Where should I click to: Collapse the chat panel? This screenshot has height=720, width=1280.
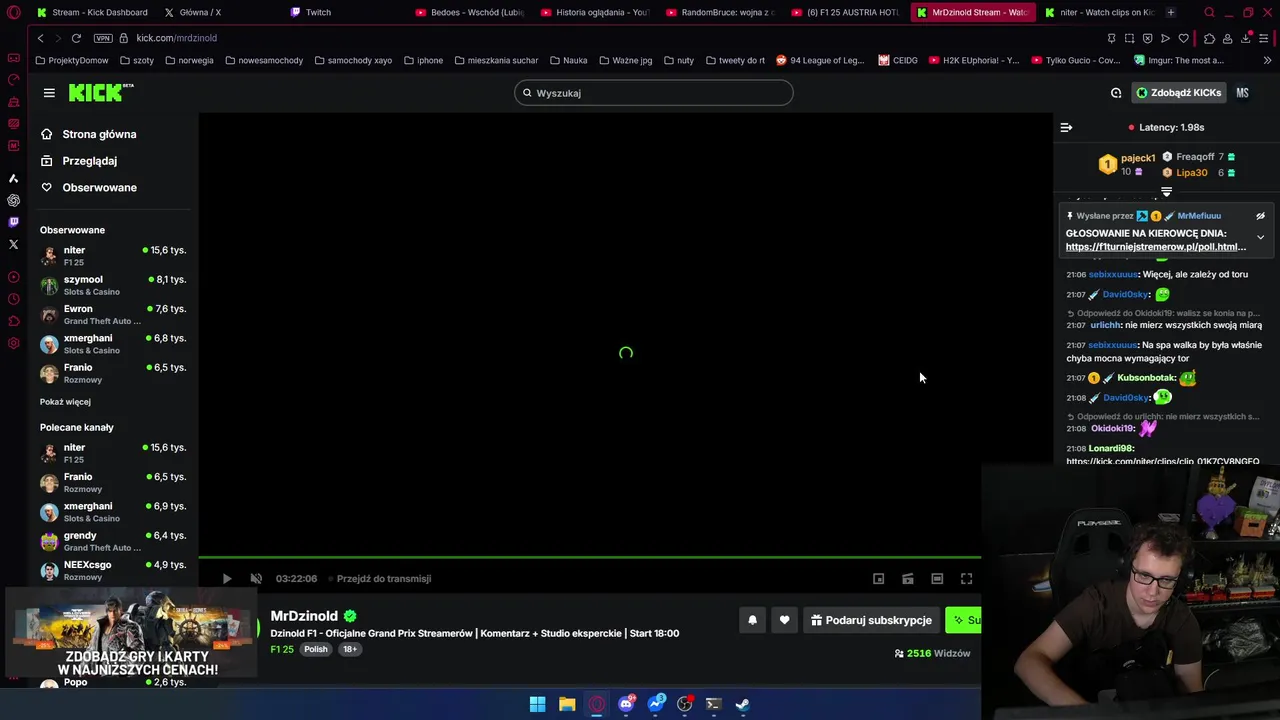pyautogui.click(x=1066, y=128)
